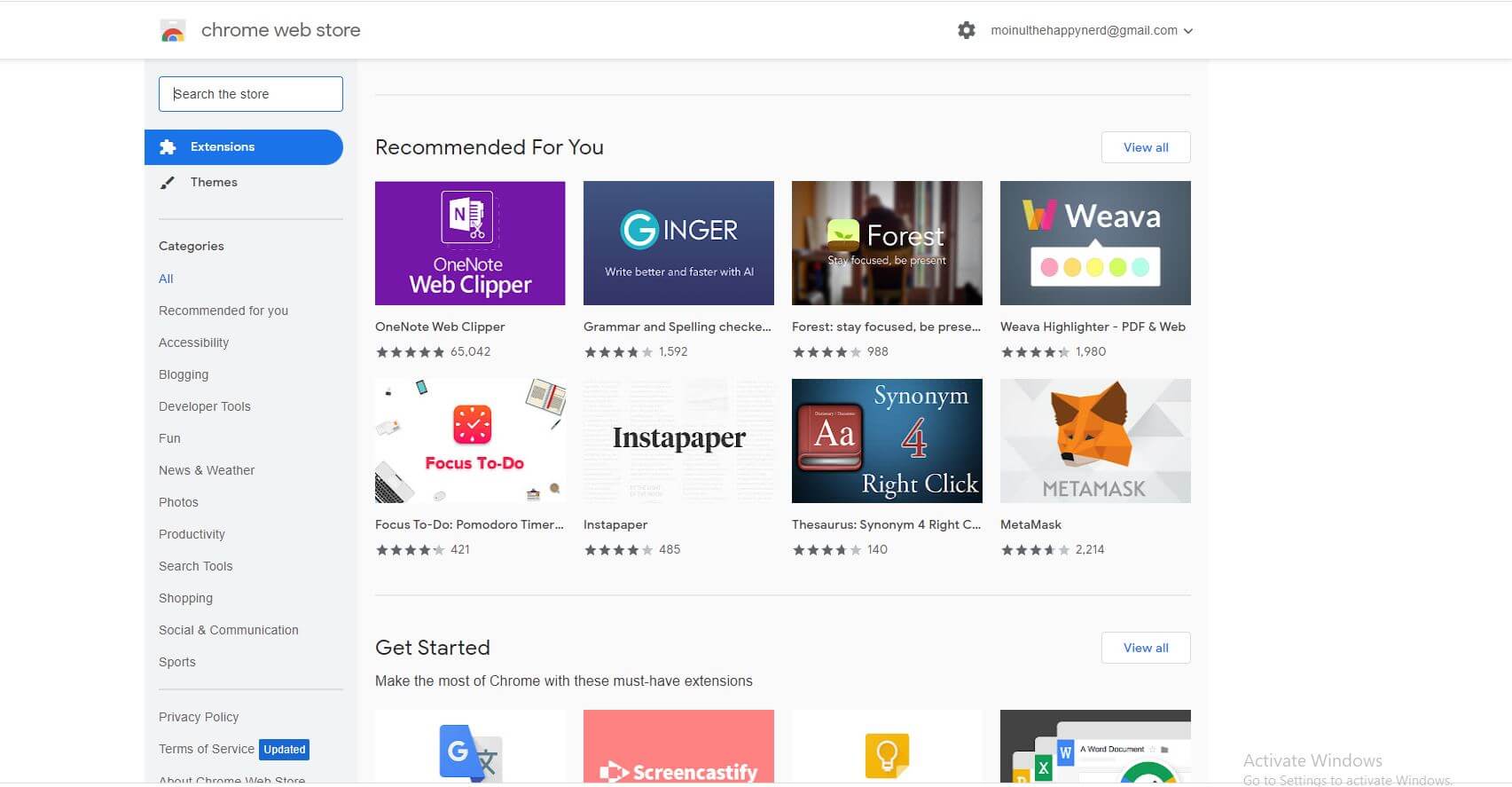Click OneNote Web Clipper star rating
This screenshot has width=1512, height=787.
point(411,352)
